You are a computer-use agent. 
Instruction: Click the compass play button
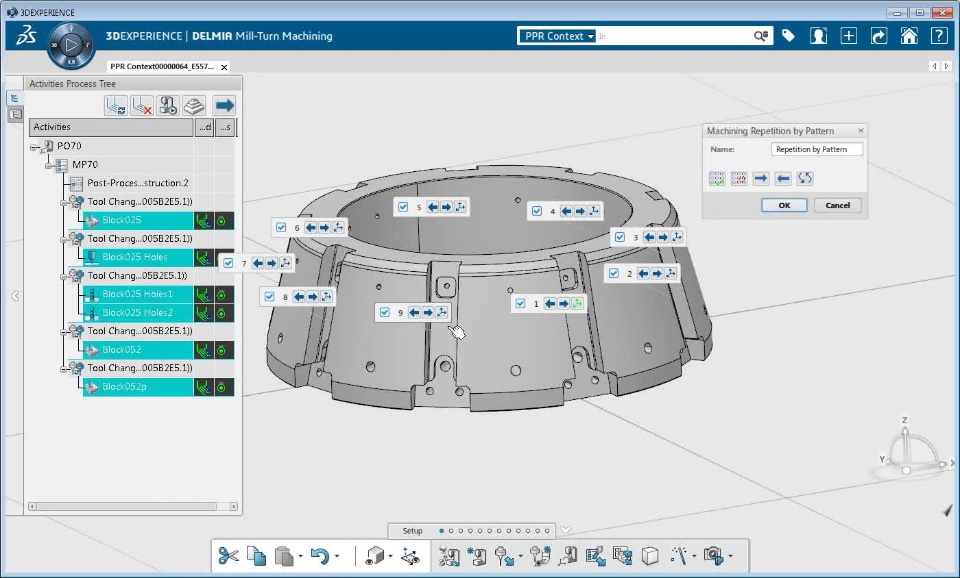tap(71, 45)
